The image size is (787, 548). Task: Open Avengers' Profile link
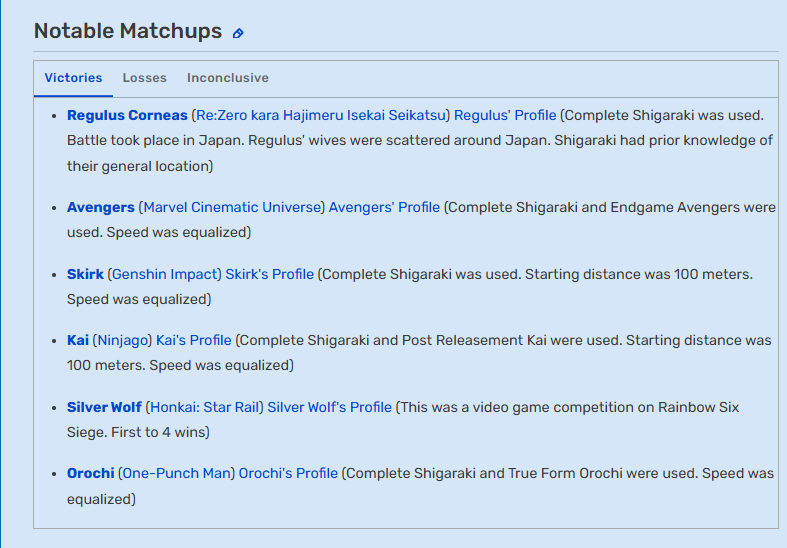384,207
